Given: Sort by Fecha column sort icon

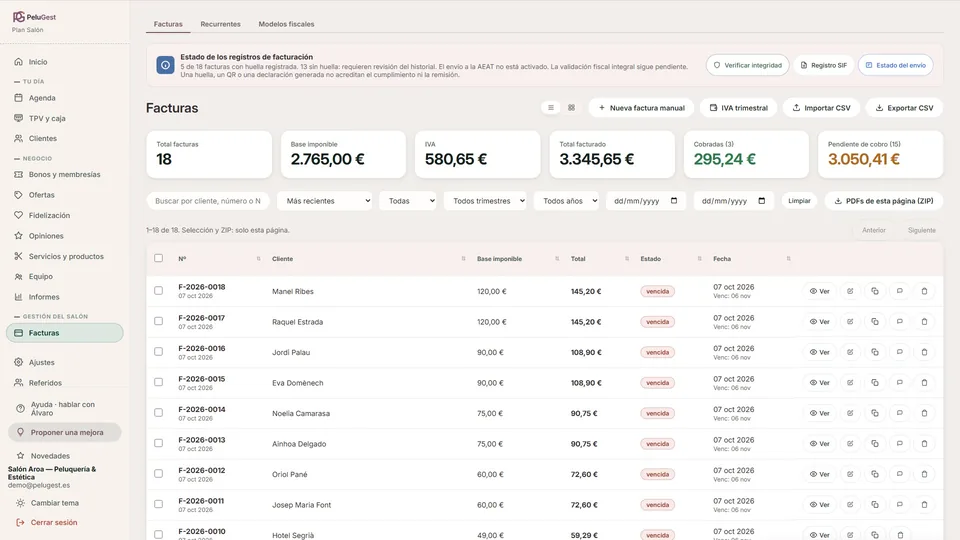Looking at the screenshot, I should 788,259.
